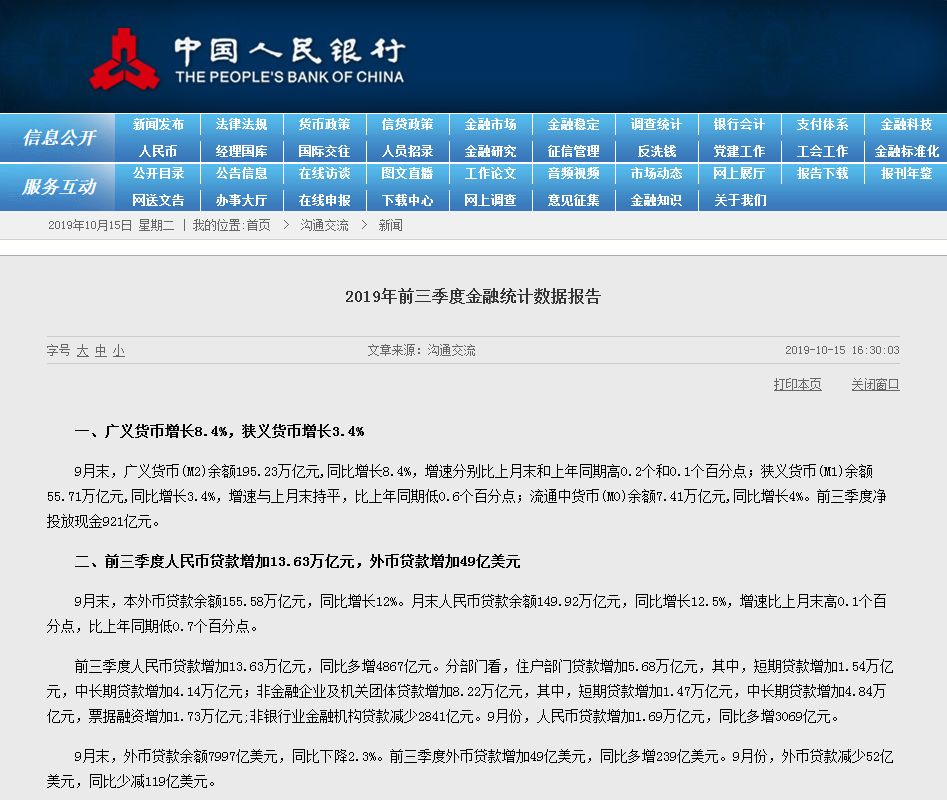Open 反洗钱 section
The height and width of the screenshot is (800, 947).
(x=656, y=151)
